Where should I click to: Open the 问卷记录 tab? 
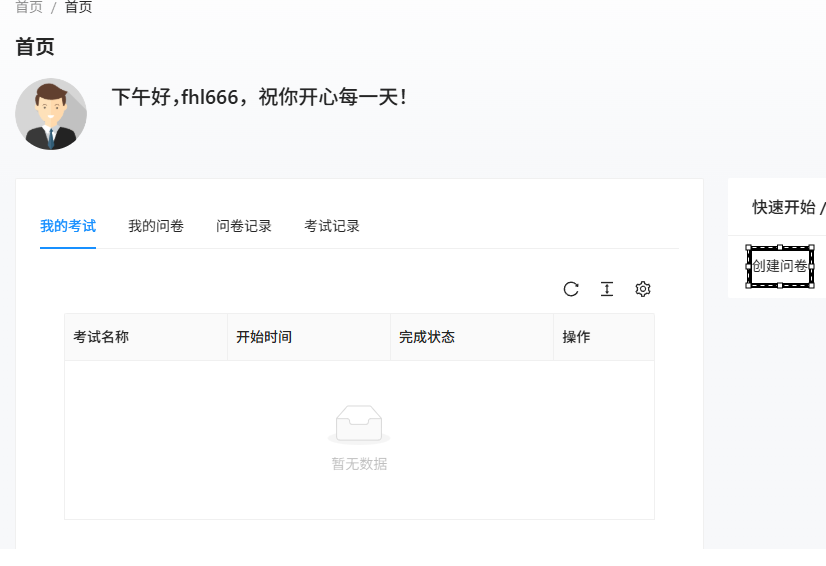pos(244,226)
